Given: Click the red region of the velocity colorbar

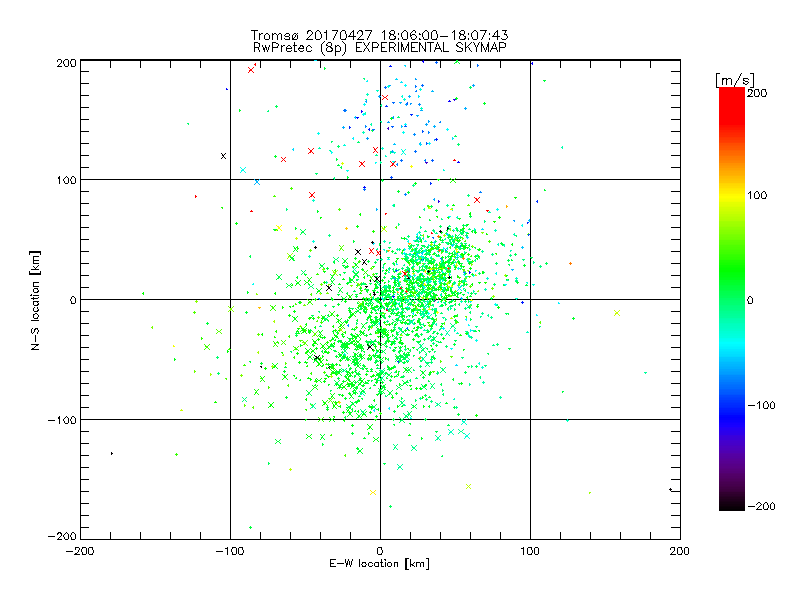Looking at the screenshot, I should point(732,105).
